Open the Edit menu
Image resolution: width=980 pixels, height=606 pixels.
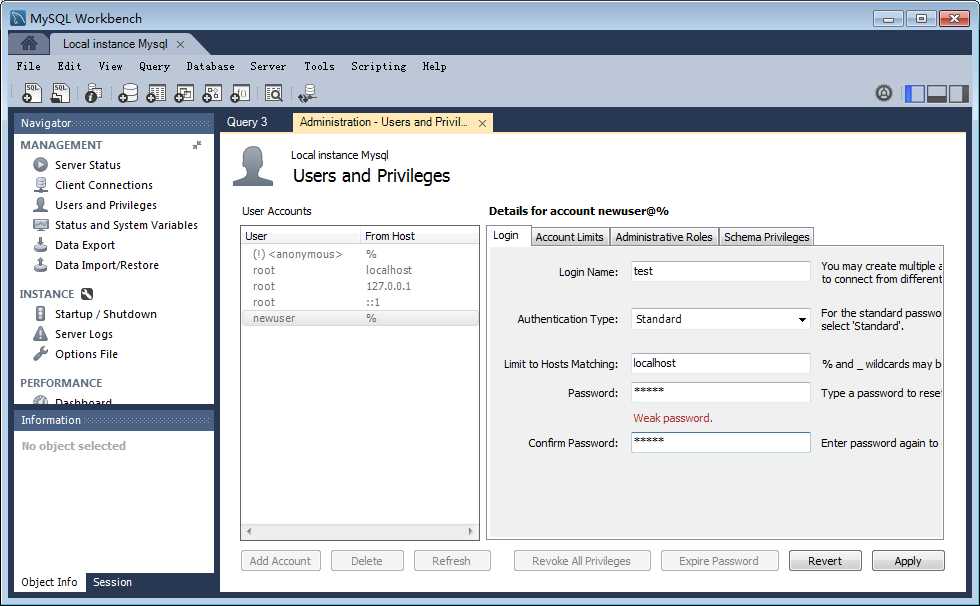click(69, 66)
